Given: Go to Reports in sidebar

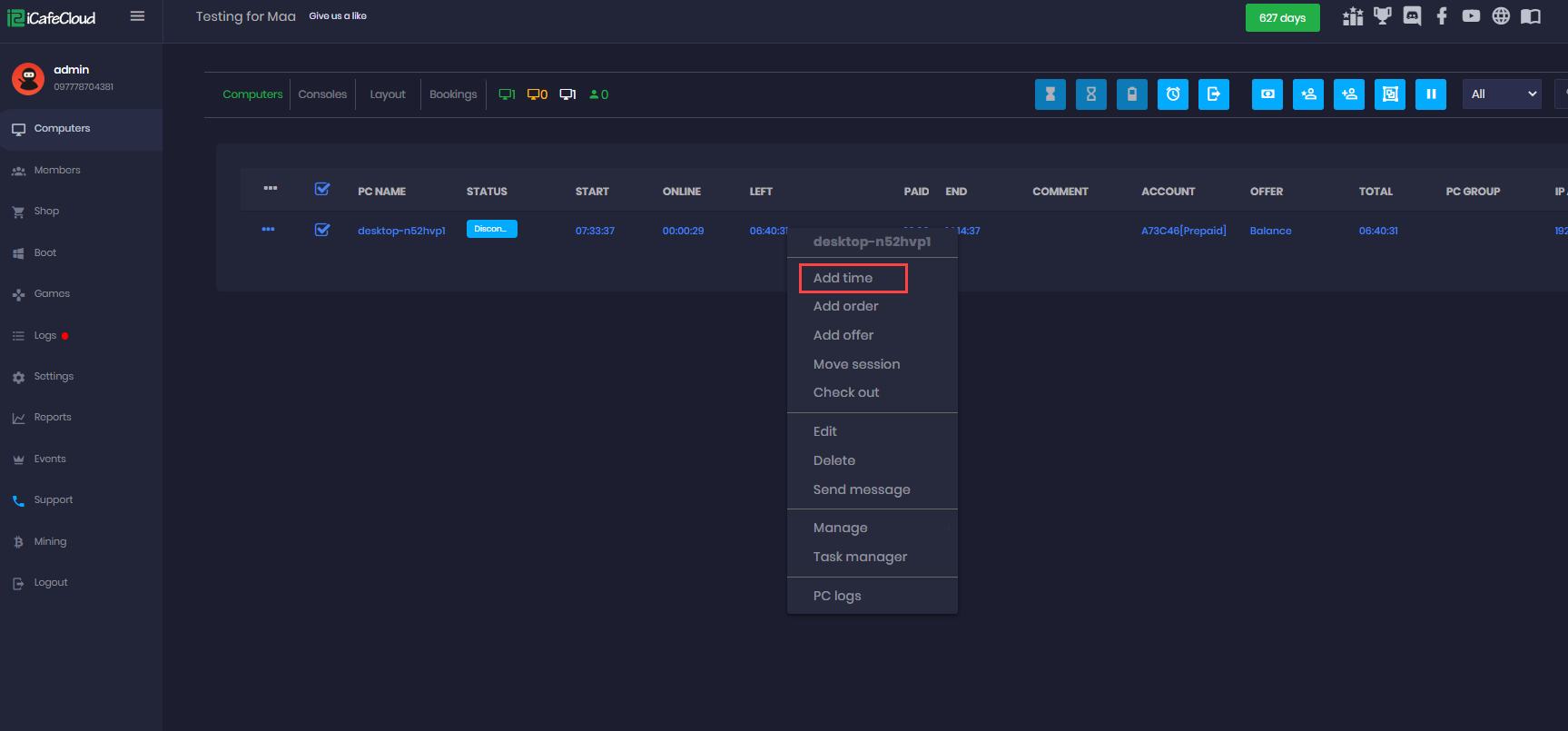Looking at the screenshot, I should (x=53, y=418).
